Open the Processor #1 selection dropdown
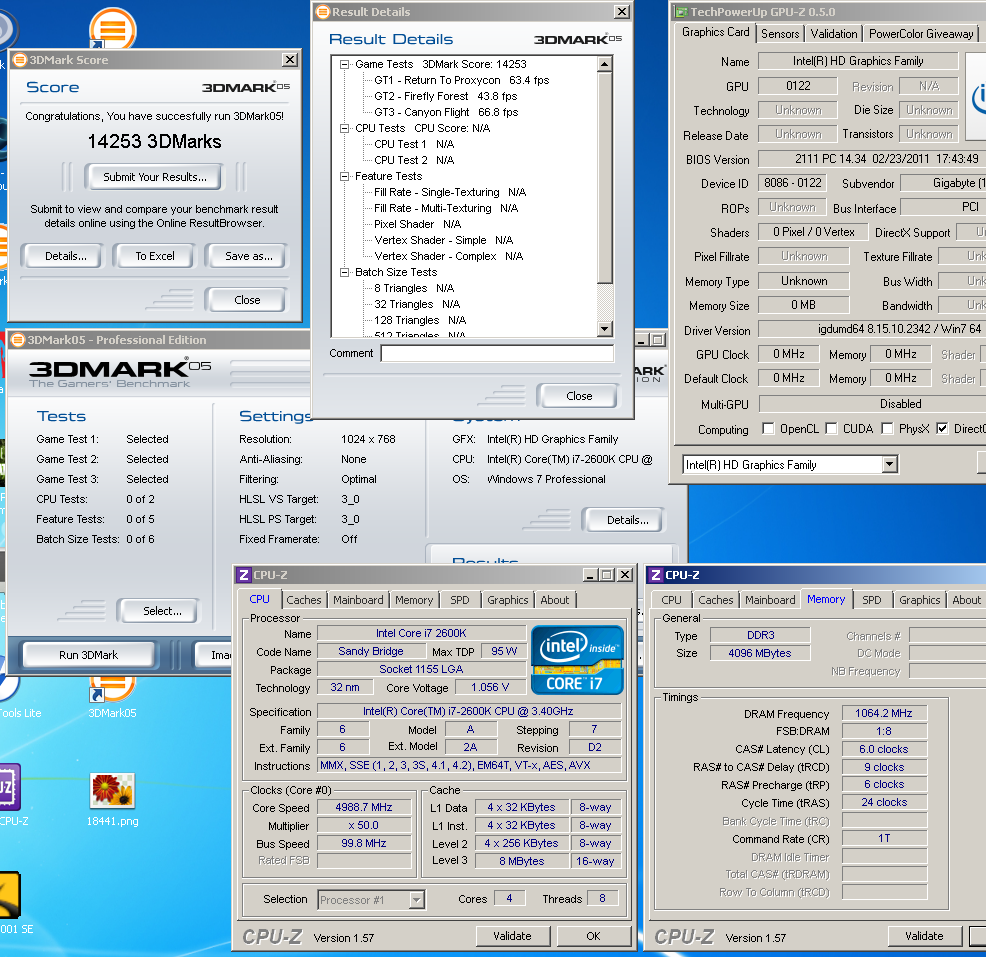986x957 pixels. 416,900
